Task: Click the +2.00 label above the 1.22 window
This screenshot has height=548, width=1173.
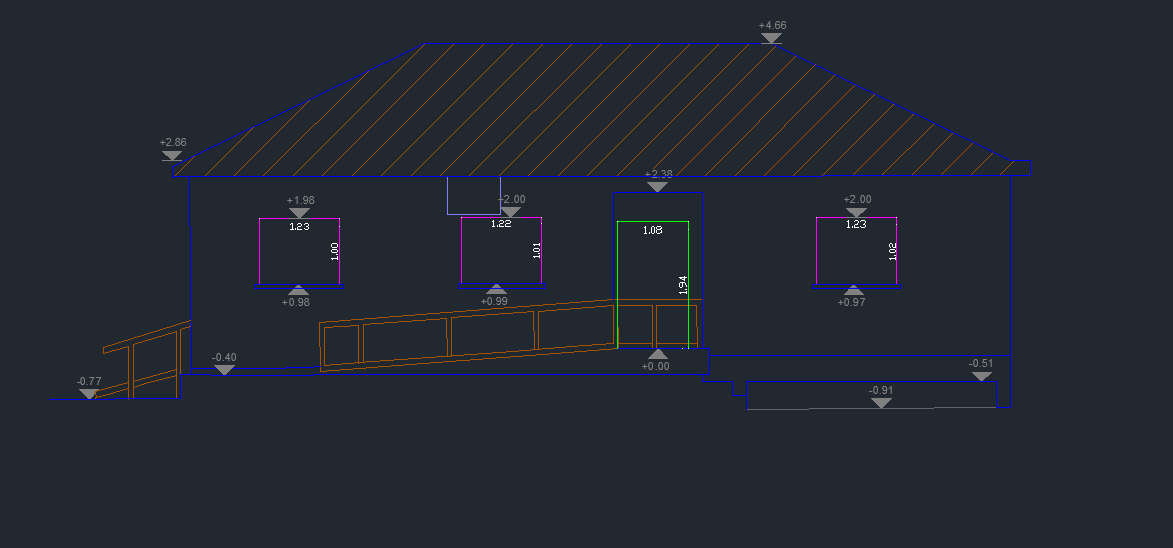Action: coord(512,200)
